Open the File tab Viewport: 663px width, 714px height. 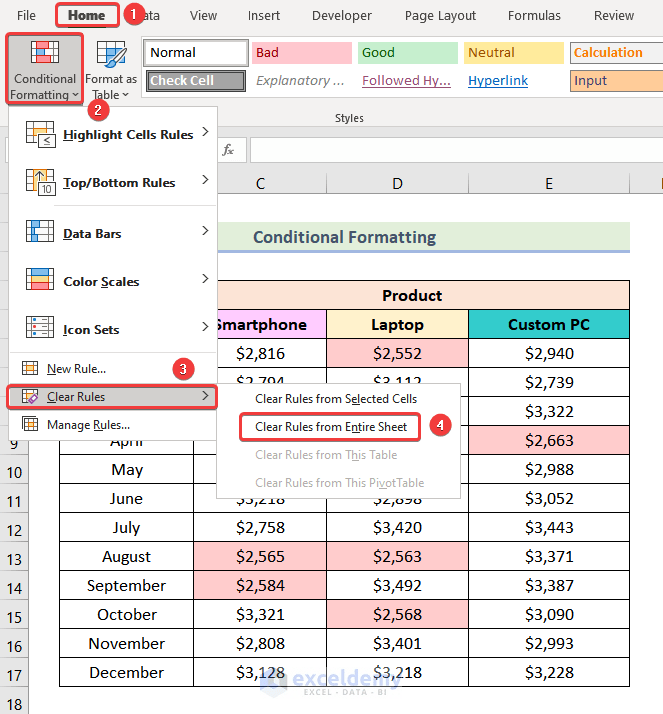pyautogui.click(x=26, y=15)
